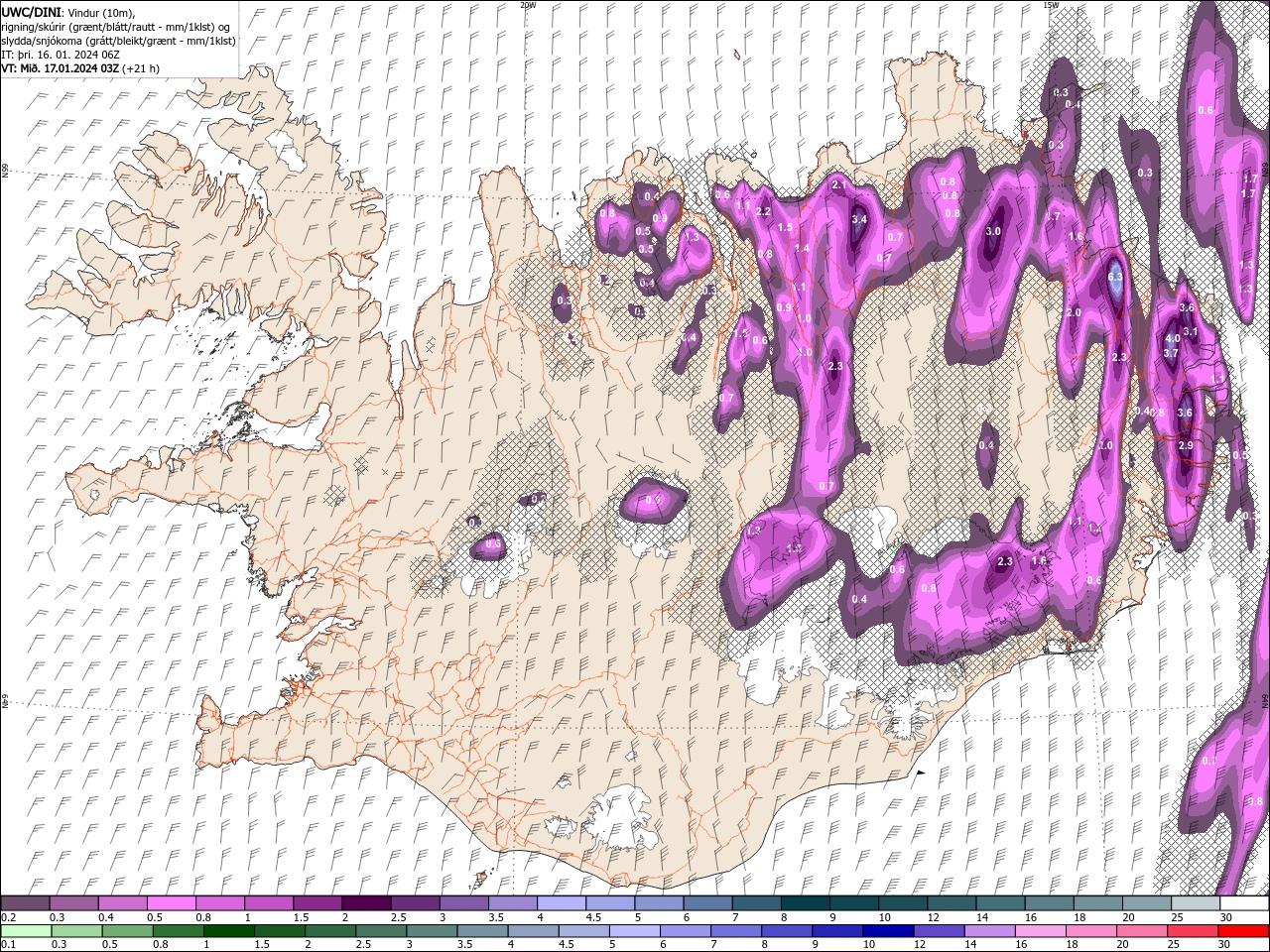The height and width of the screenshot is (952, 1270).
Task: Click the upper legend swatch labeled 12
Action: 952,903
